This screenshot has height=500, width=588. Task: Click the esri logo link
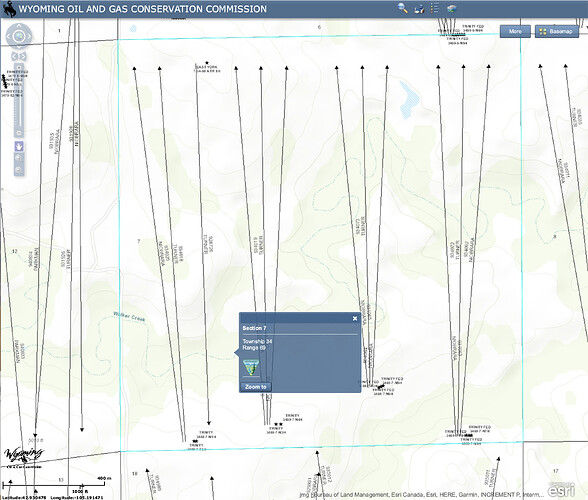click(561, 490)
